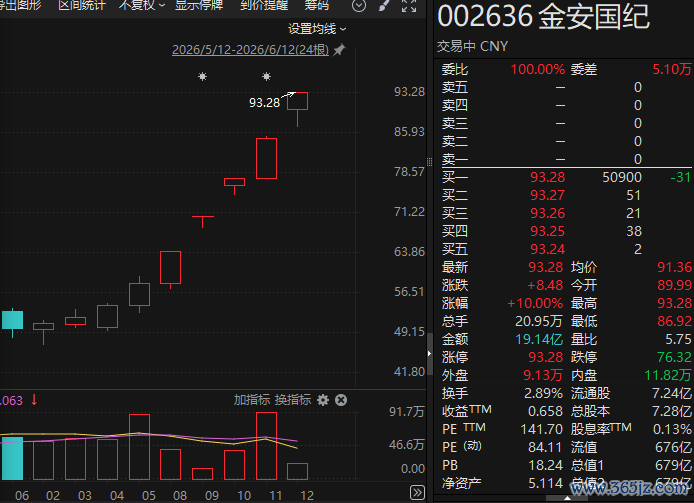The height and width of the screenshot is (503, 694).
Task: Click the PB value 18.24
Action: point(545,465)
